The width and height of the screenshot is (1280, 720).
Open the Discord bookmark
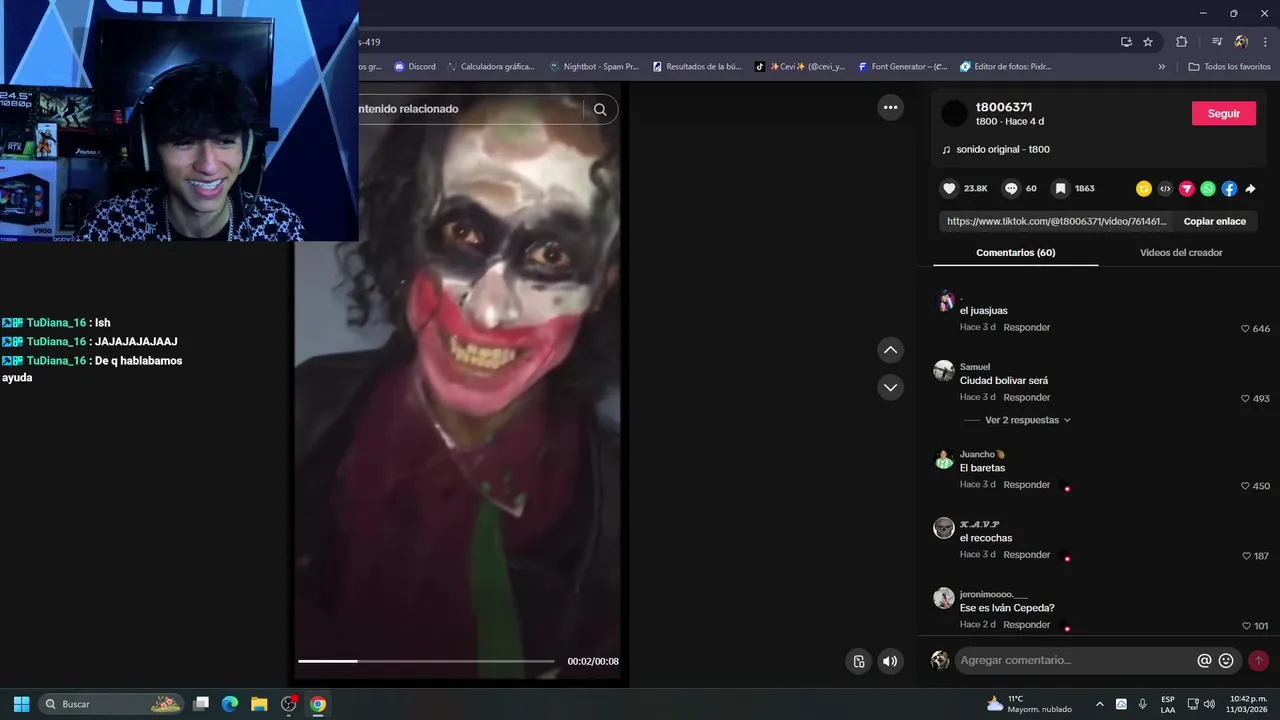point(415,67)
